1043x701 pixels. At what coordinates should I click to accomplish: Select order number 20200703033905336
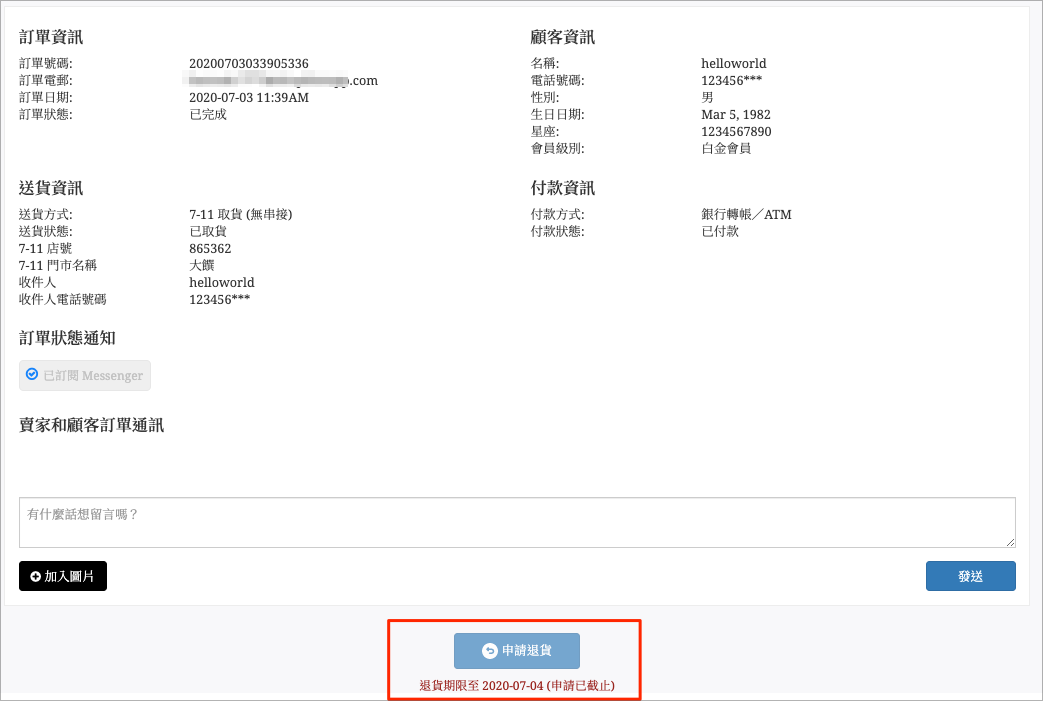click(249, 64)
